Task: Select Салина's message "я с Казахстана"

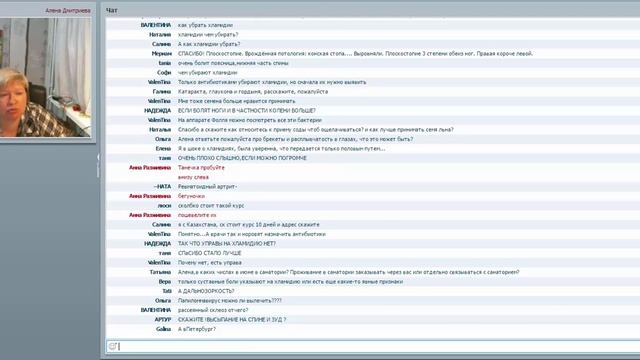Action: pyautogui.click(x=249, y=224)
